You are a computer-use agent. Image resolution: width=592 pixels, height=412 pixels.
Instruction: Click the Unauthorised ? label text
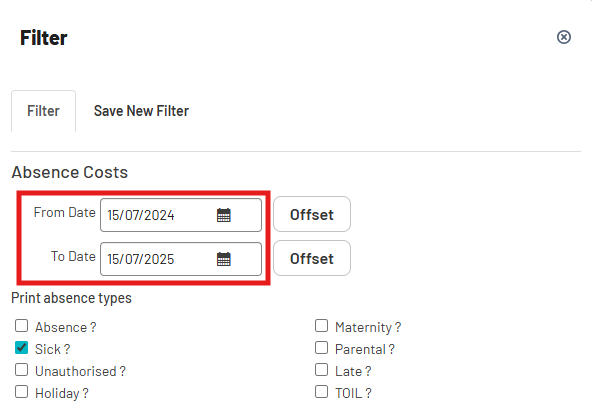tap(80, 371)
